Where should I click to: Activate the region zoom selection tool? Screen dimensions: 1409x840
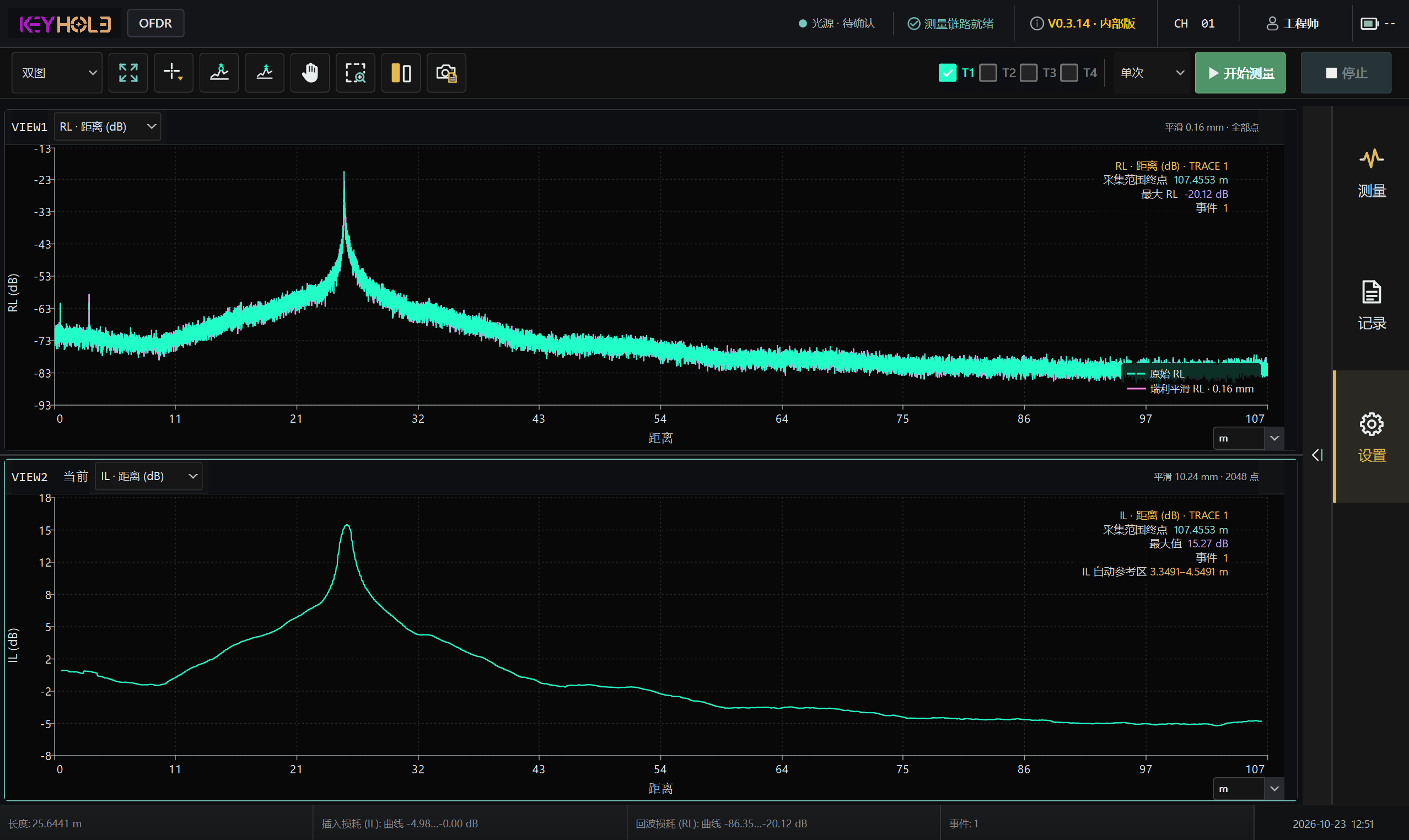[356, 72]
